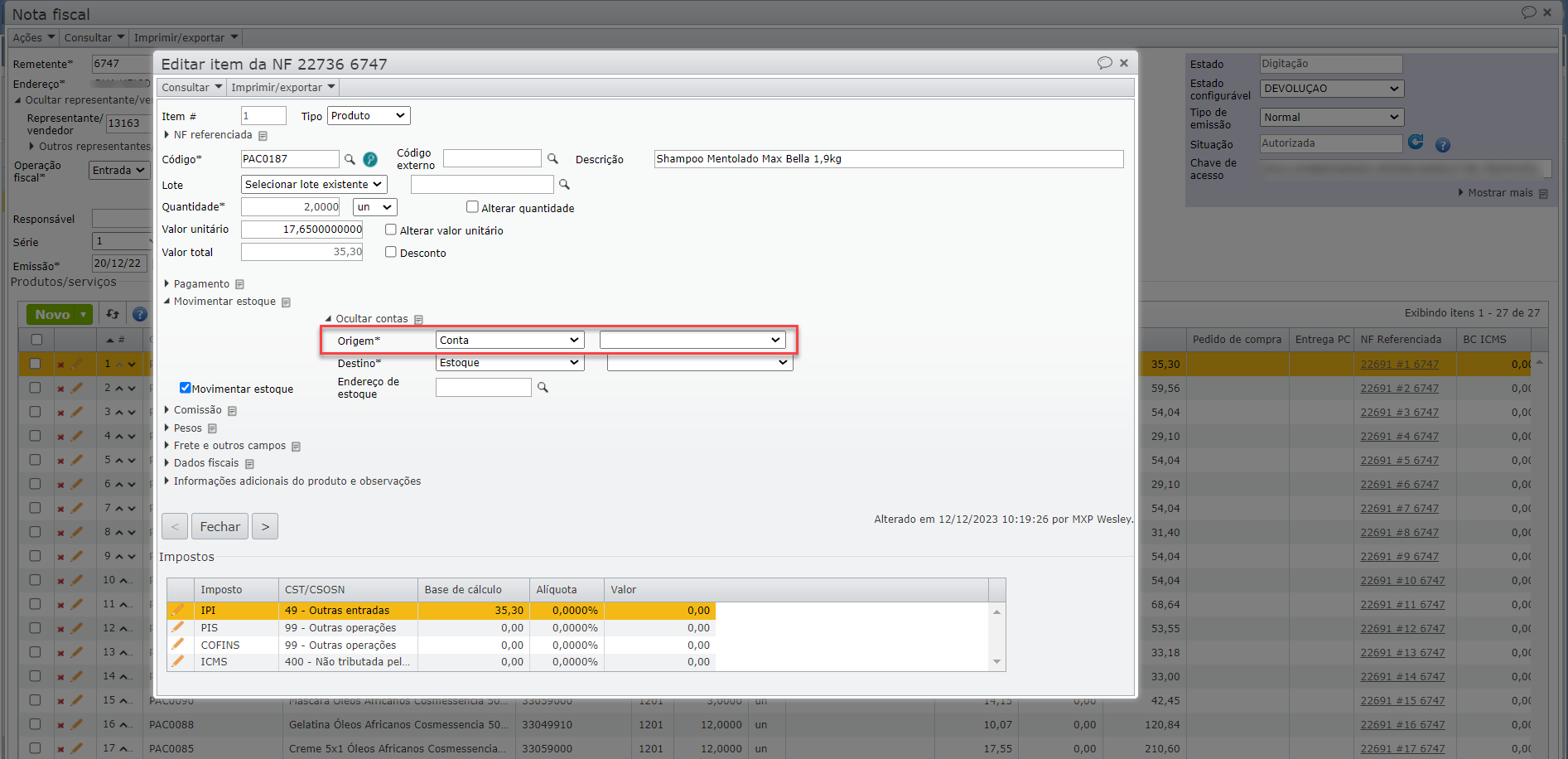
Task: Open NF reference link 22691 #10 6747
Action: coord(1402,581)
